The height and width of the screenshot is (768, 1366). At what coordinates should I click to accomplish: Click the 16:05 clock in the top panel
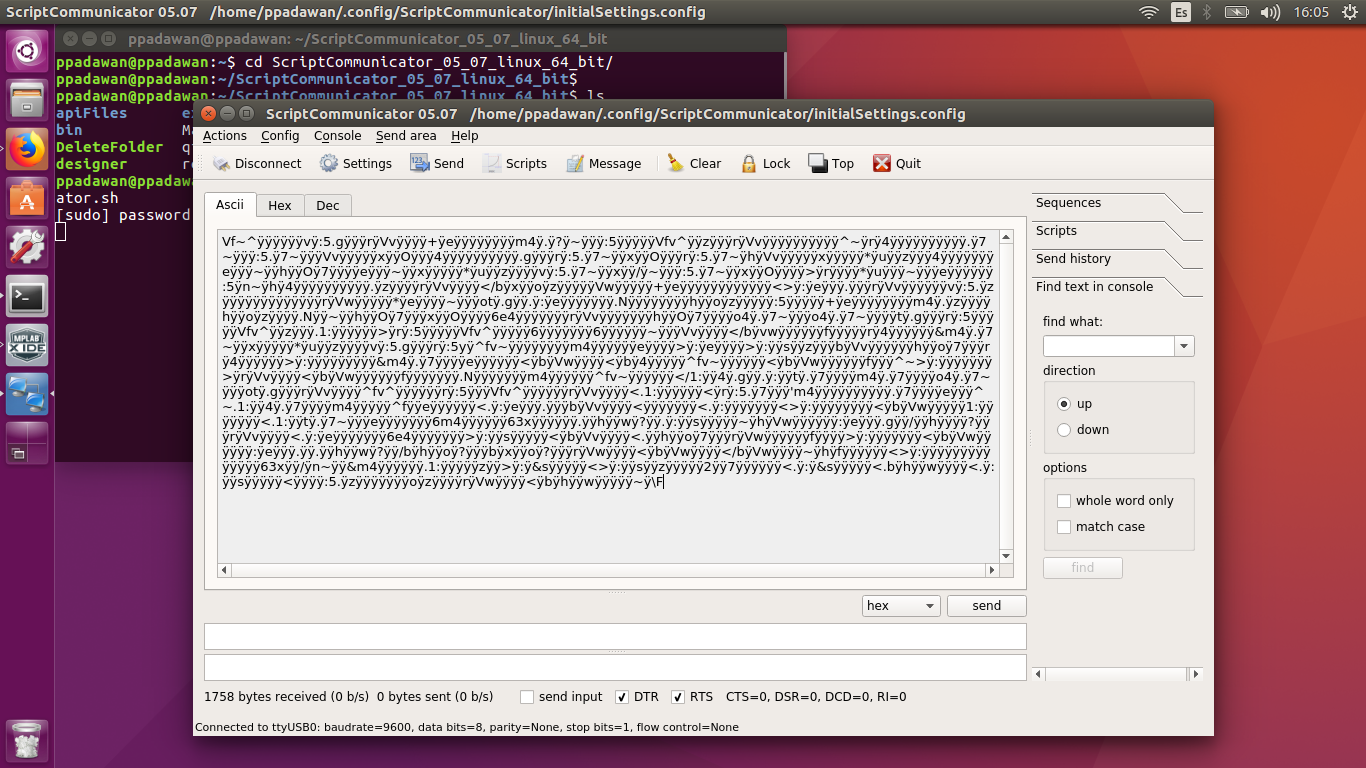point(1311,12)
